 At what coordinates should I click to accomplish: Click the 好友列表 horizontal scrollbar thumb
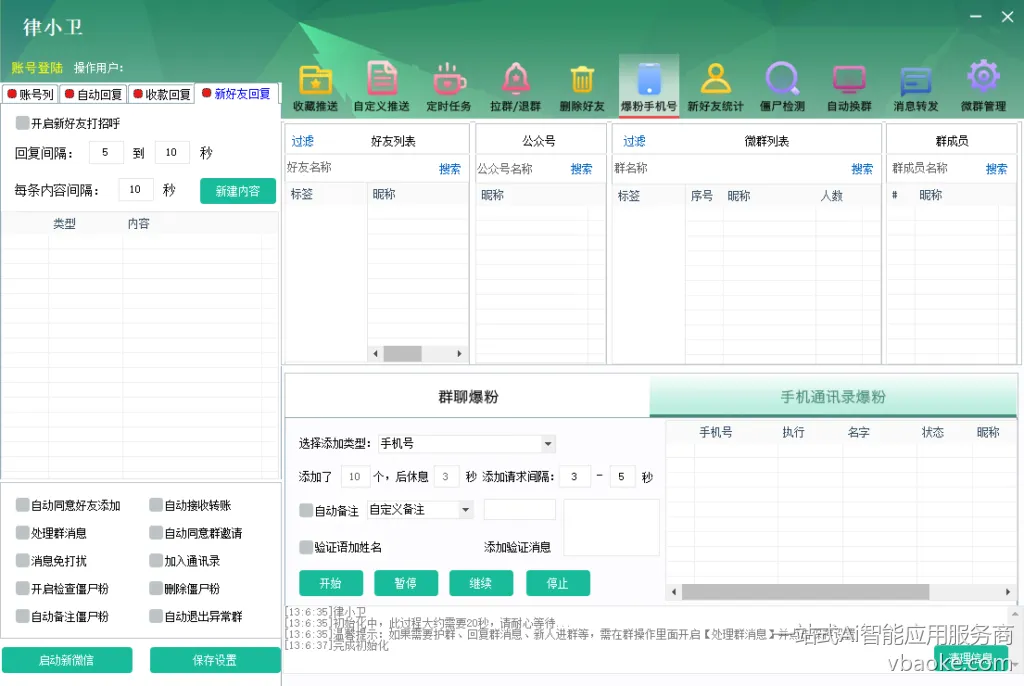click(x=402, y=353)
